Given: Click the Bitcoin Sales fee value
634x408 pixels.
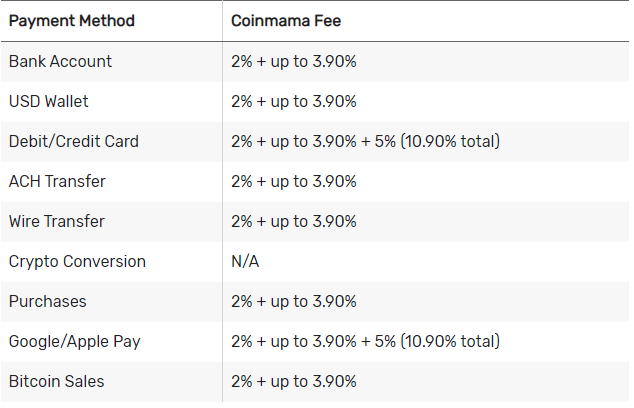Looking at the screenshot, I should click(294, 382).
